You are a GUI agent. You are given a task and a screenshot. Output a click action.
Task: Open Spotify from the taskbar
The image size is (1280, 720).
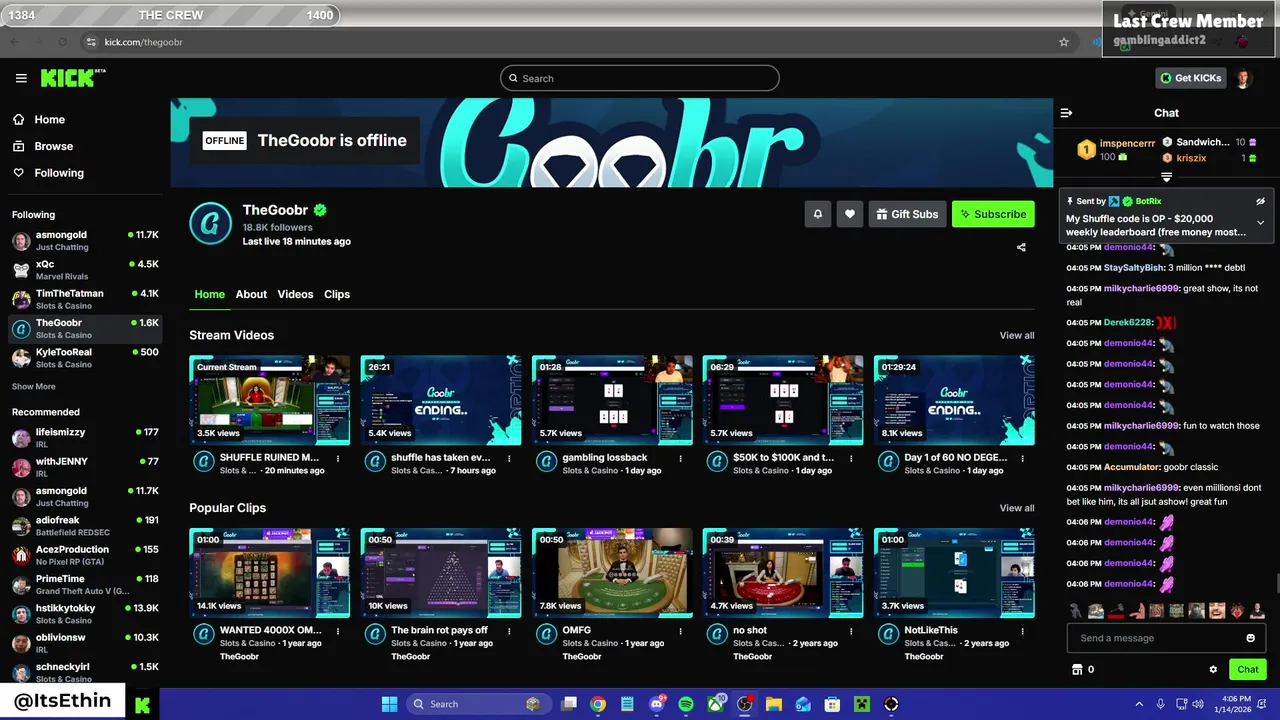pos(685,704)
